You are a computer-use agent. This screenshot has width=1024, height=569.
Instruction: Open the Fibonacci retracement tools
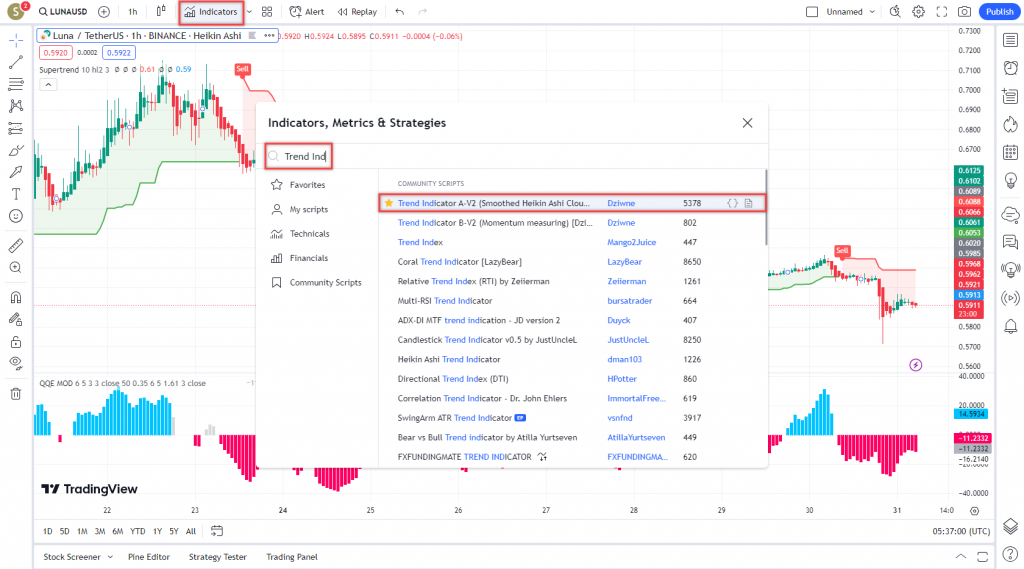point(16,84)
